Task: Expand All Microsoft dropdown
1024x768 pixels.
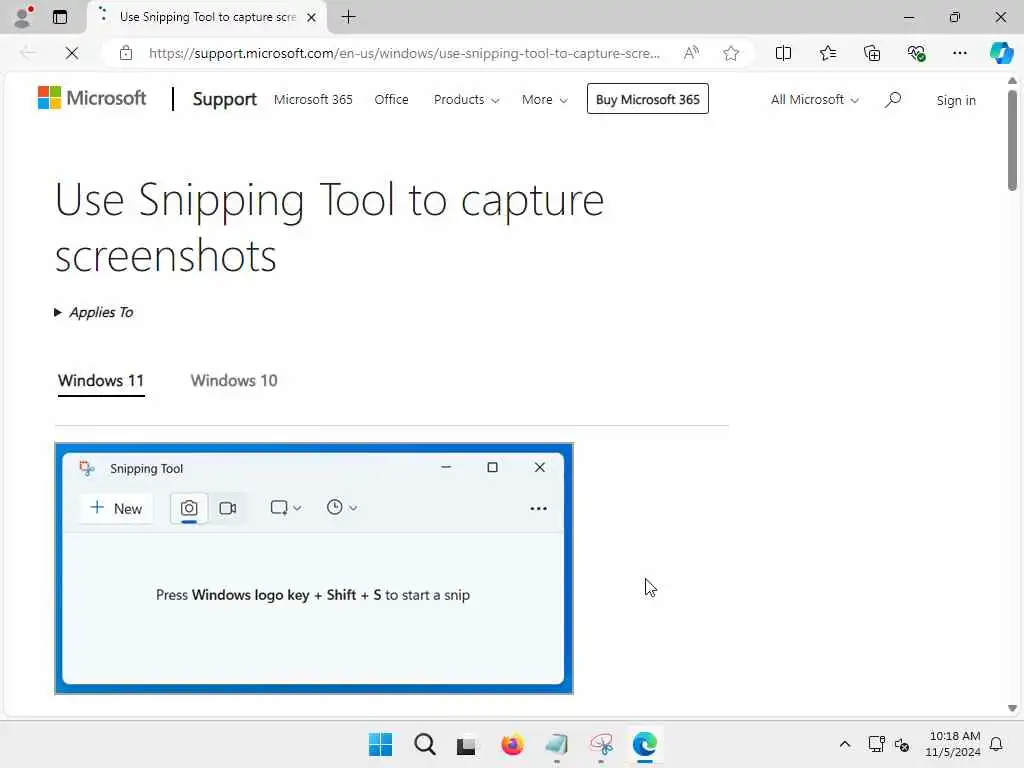Action: tap(814, 99)
